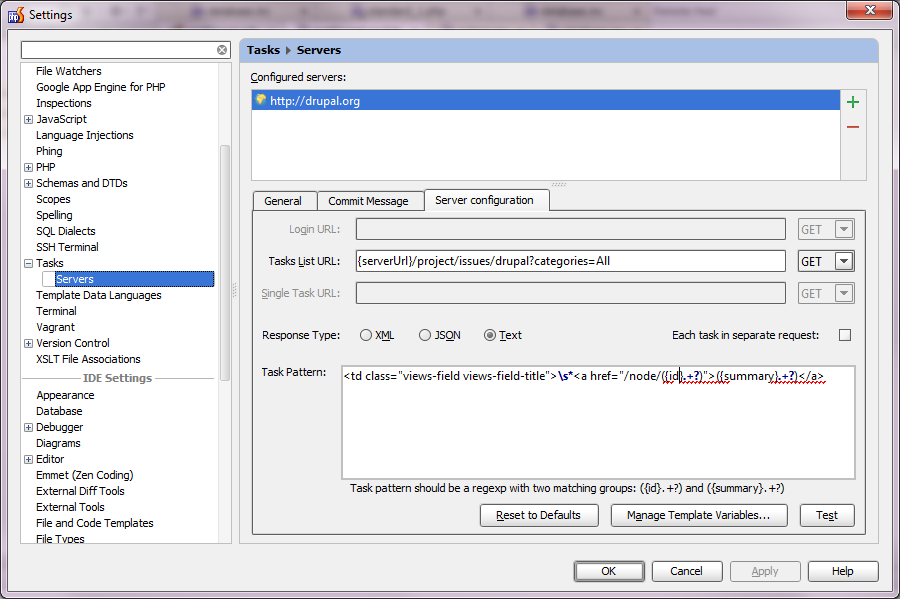Open Spelling settings
Image resolution: width=900 pixels, height=599 pixels.
pyautogui.click(x=54, y=215)
